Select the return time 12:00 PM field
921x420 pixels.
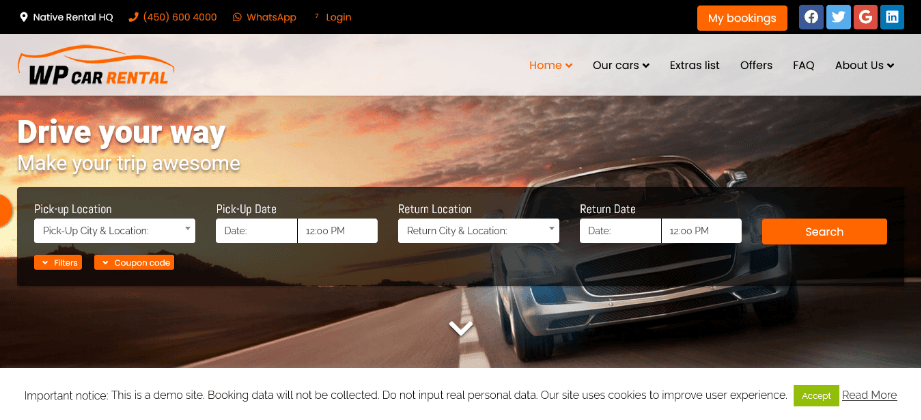pos(701,231)
